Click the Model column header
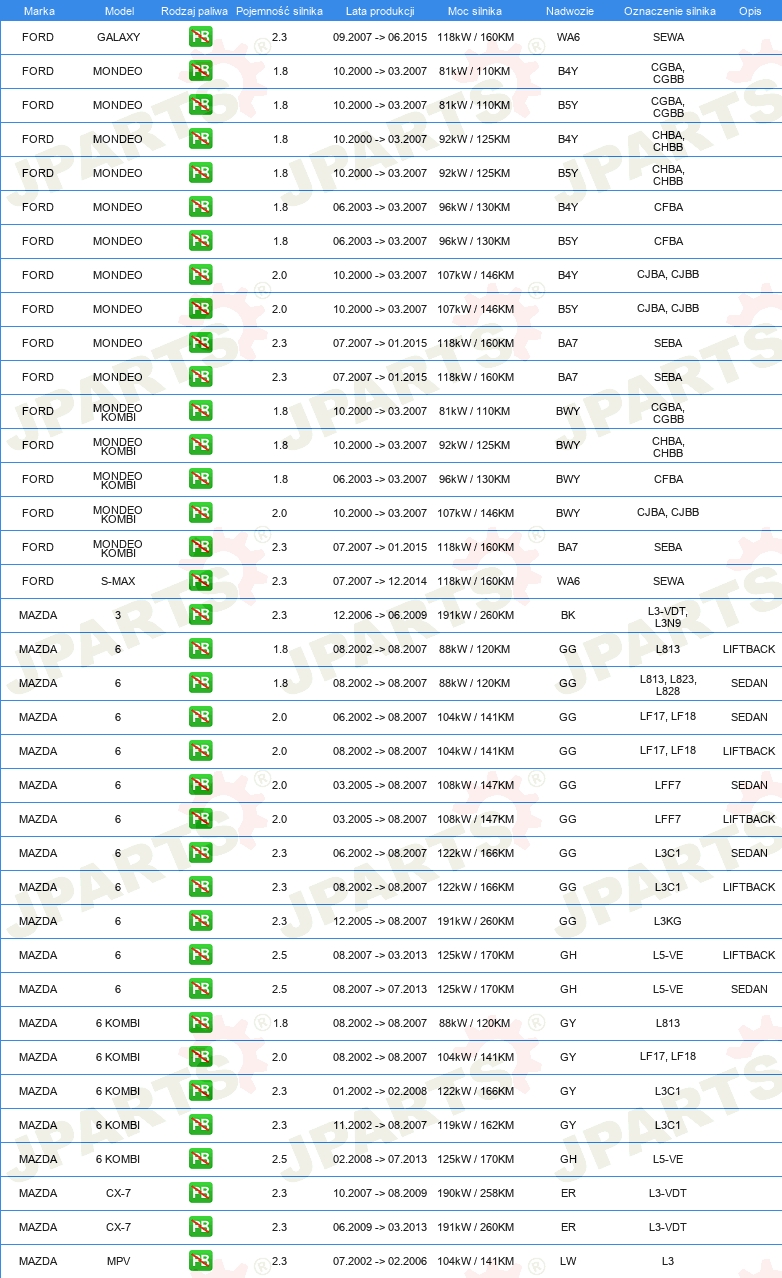782x1278 pixels. (x=120, y=11)
